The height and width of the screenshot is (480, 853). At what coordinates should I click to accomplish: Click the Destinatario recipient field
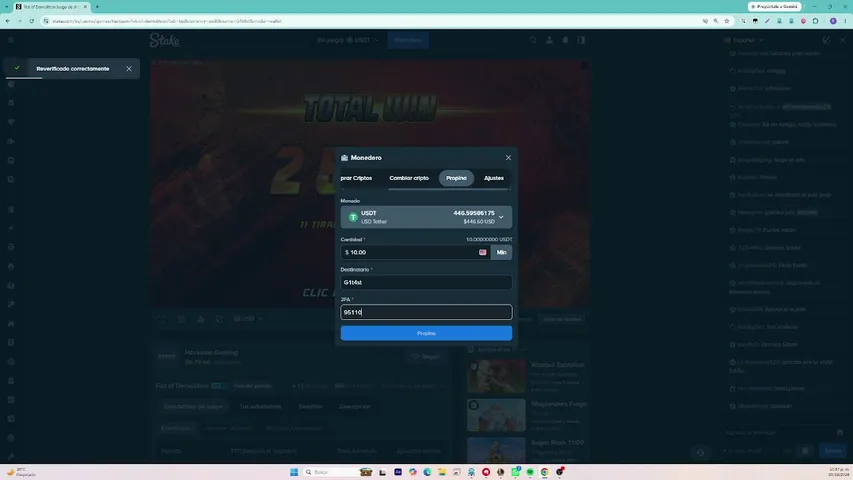(x=426, y=282)
